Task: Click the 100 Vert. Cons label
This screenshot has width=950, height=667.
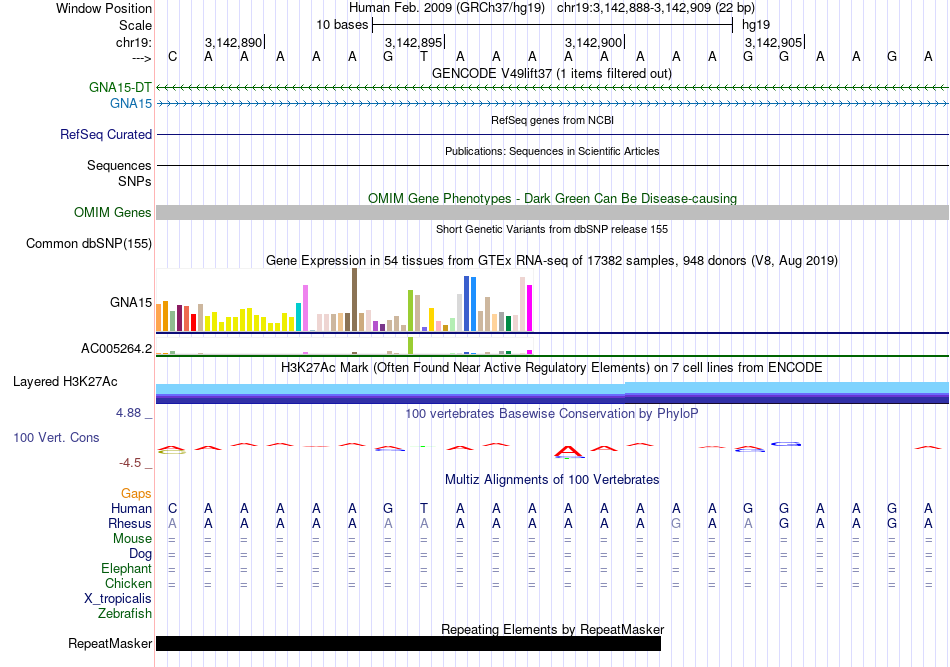Action: tap(56, 437)
